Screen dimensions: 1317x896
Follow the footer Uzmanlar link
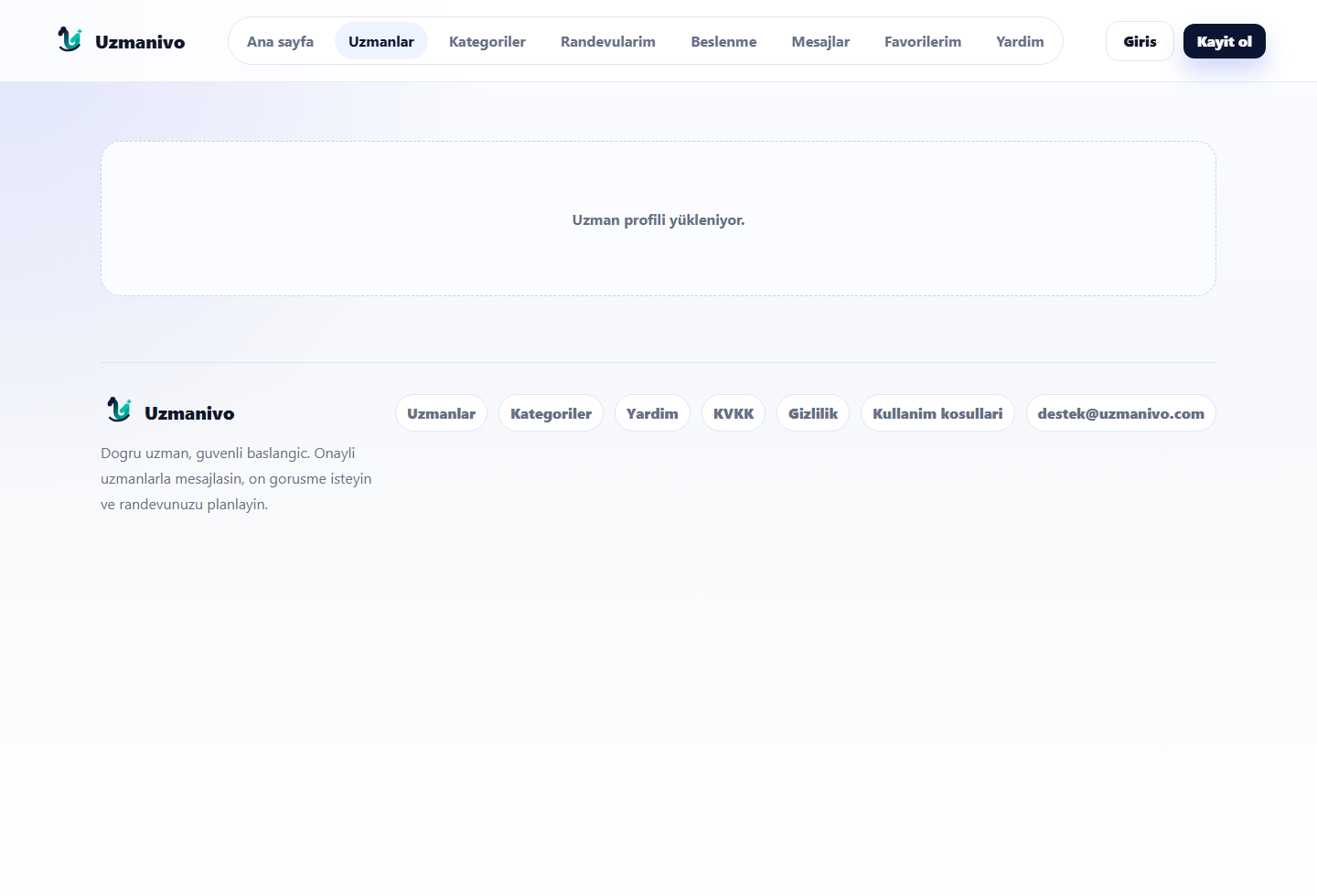pyautogui.click(x=441, y=413)
